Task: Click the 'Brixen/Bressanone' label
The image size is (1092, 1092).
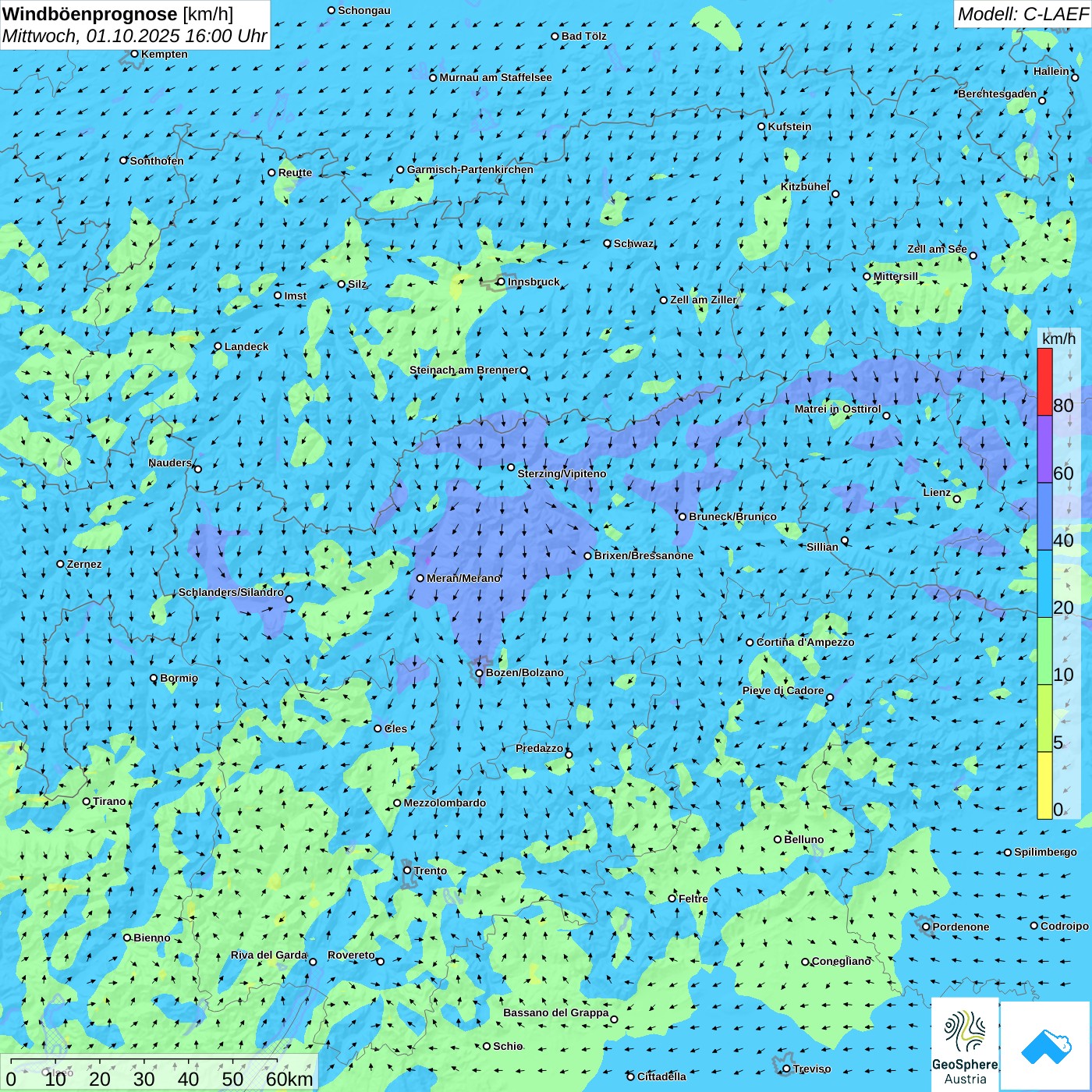Action: coord(643,555)
